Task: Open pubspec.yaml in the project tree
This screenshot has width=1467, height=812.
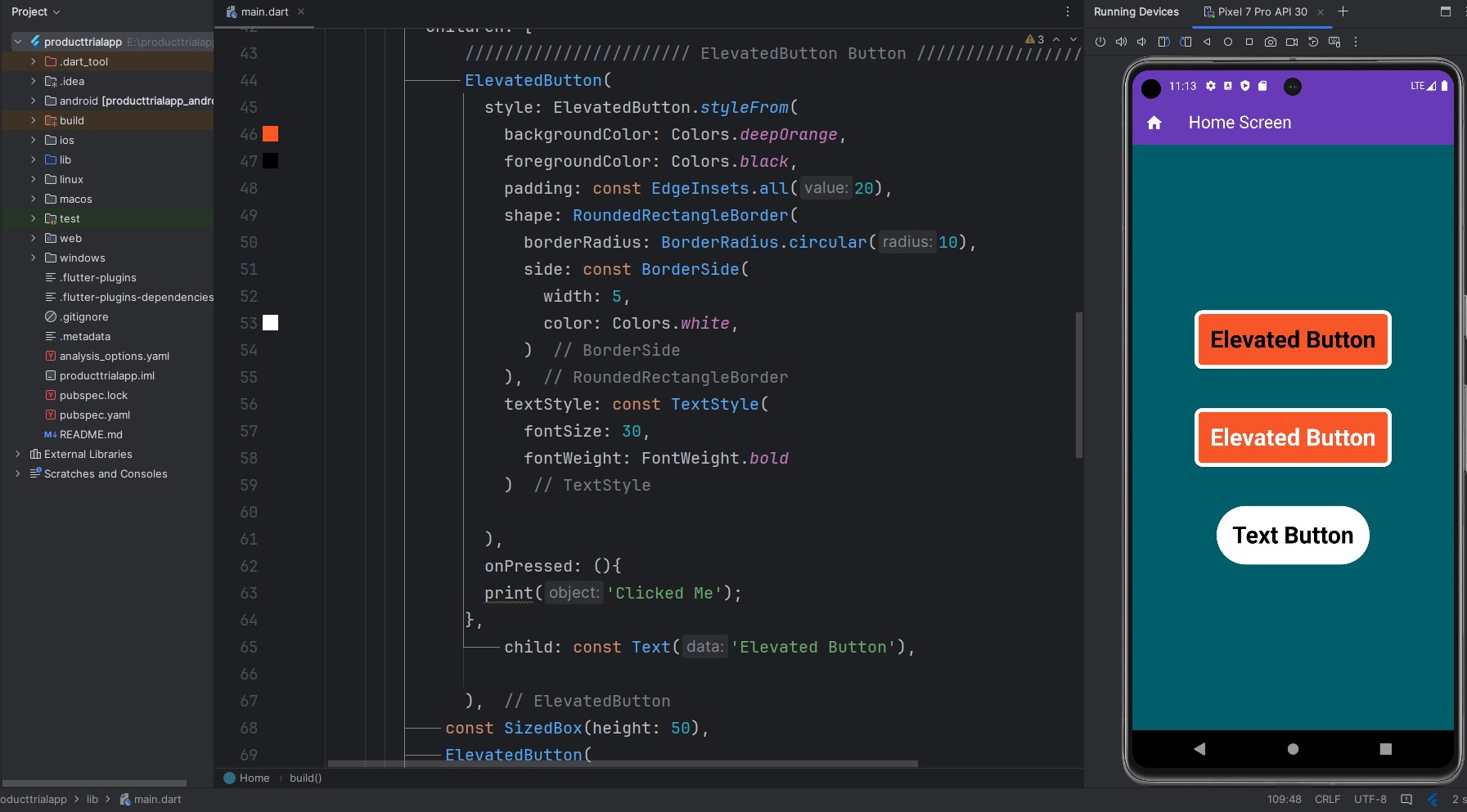Action: pos(94,415)
